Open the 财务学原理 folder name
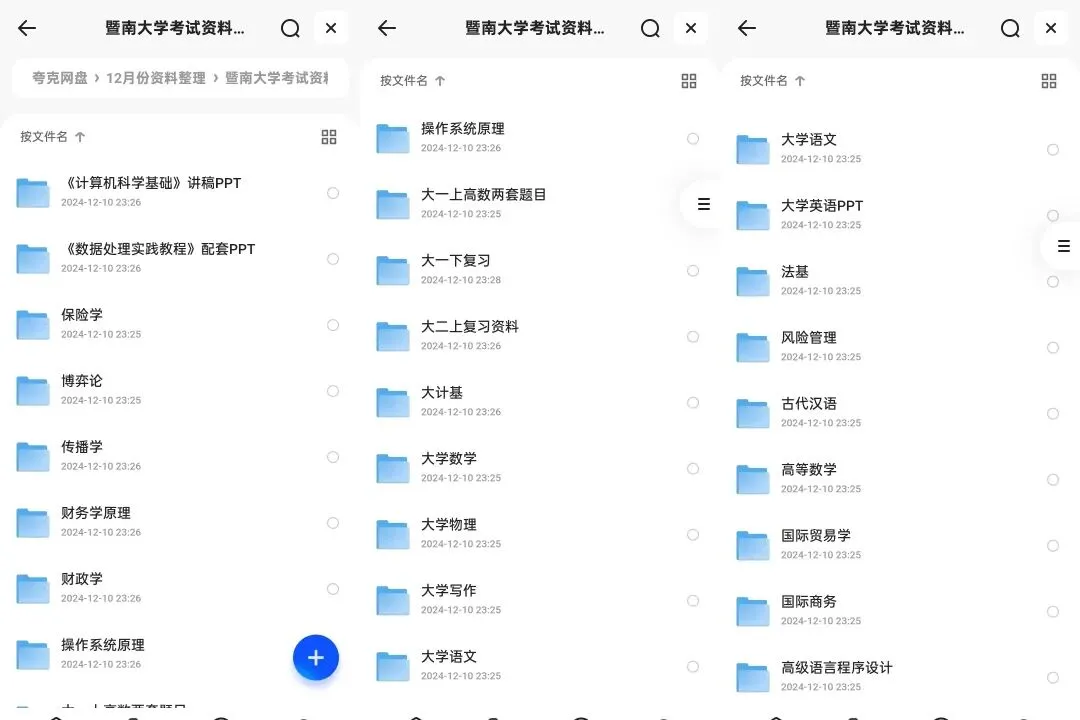Viewport: 1080px width, 720px height. click(x=96, y=513)
